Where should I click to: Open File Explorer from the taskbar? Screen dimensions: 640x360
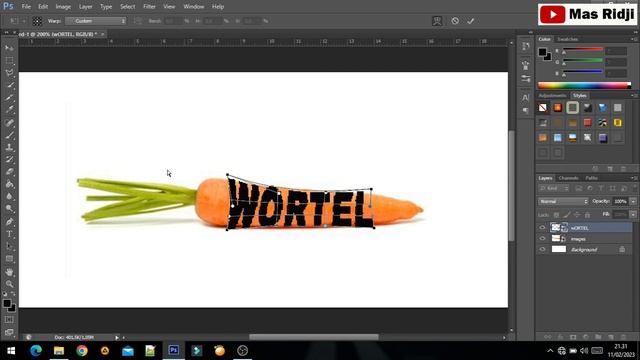point(59,351)
